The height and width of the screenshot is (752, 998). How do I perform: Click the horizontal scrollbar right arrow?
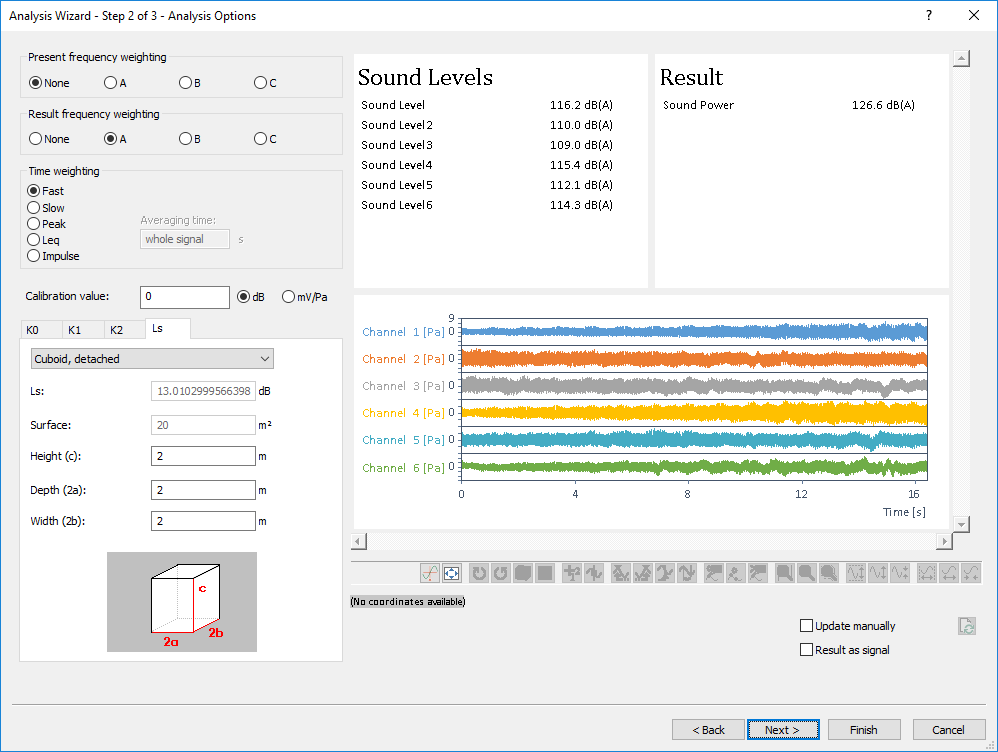944,541
